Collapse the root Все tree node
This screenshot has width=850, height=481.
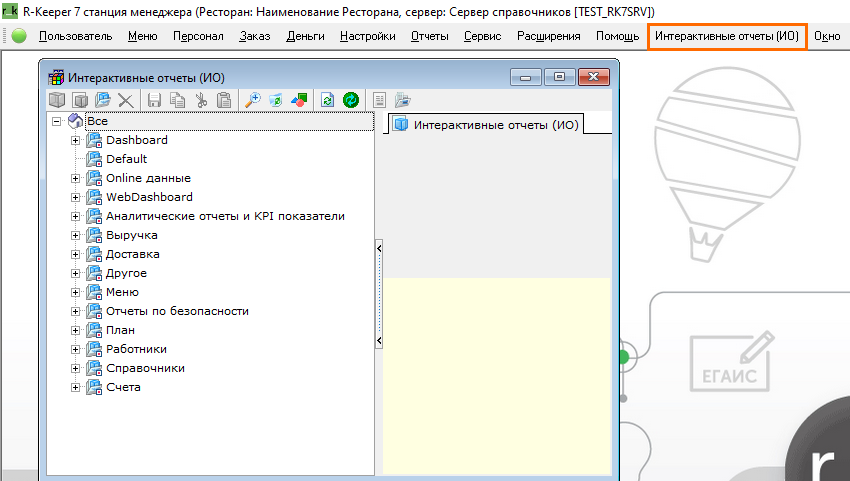pyautogui.click(x=56, y=121)
